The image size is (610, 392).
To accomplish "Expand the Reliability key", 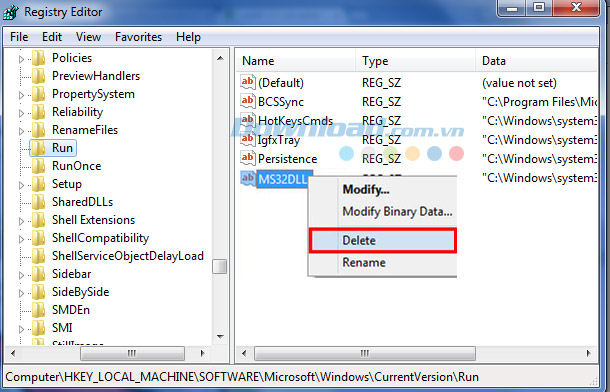I will 21,113.
